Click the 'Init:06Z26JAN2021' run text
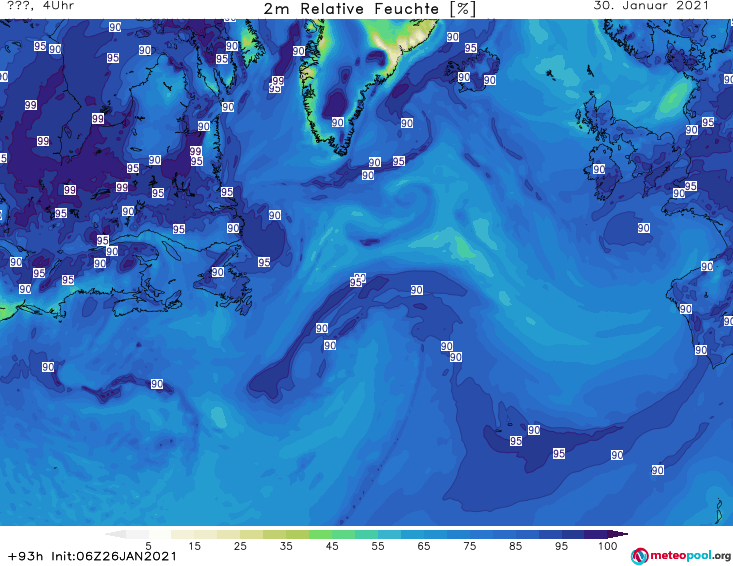The image size is (733, 566). [114, 556]
